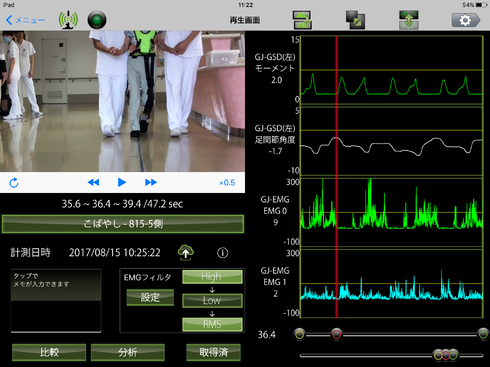
Task: Open the 比較 compare button
Action: [x=49, y=352]
